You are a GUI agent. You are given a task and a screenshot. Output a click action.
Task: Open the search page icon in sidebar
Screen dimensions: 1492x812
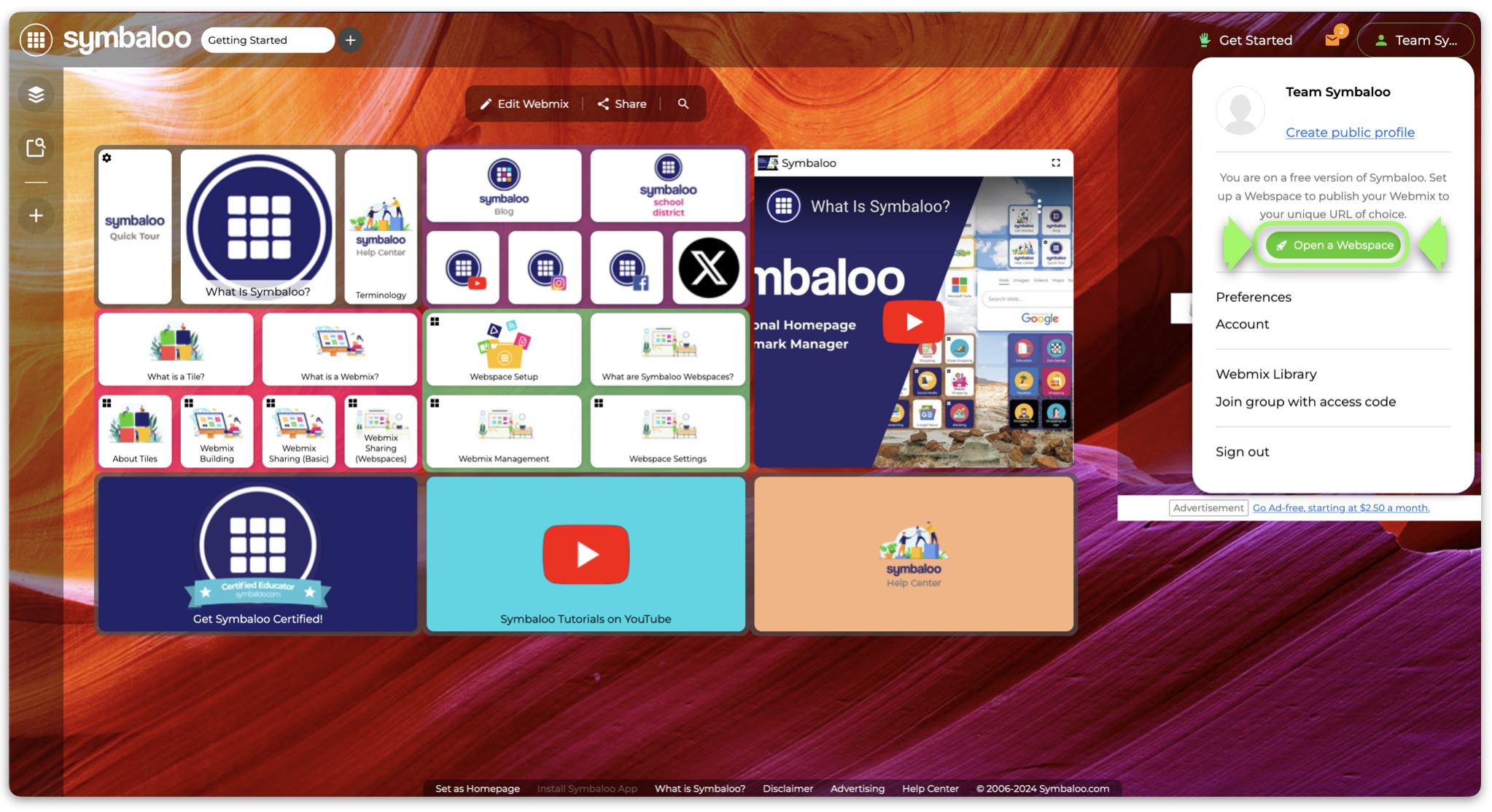36,148
